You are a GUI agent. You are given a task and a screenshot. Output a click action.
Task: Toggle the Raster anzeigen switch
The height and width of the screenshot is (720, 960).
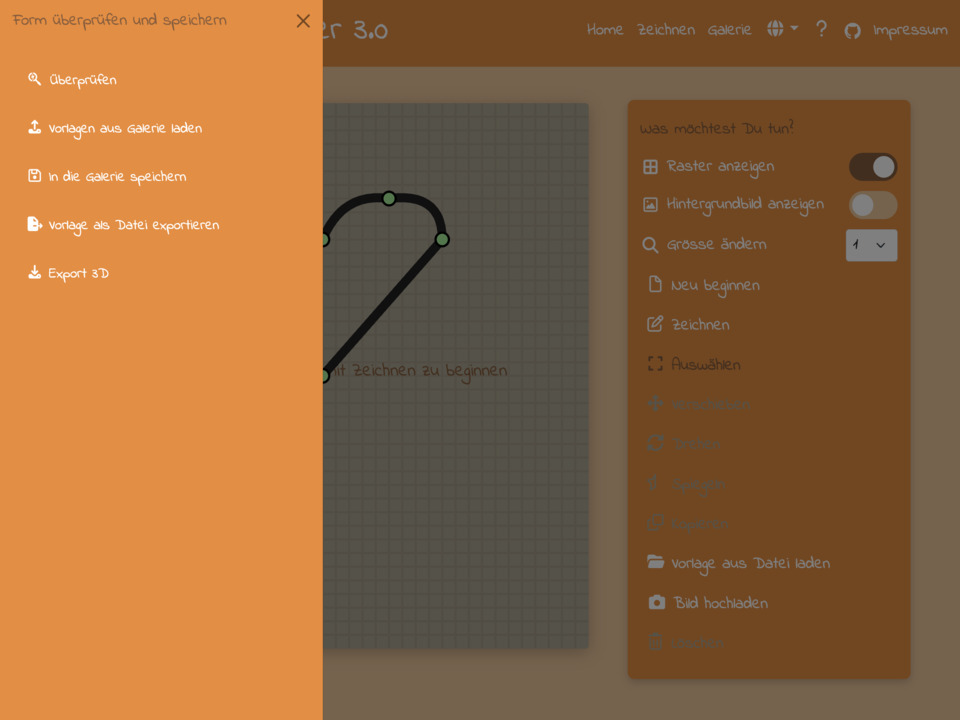coord(872,167)
